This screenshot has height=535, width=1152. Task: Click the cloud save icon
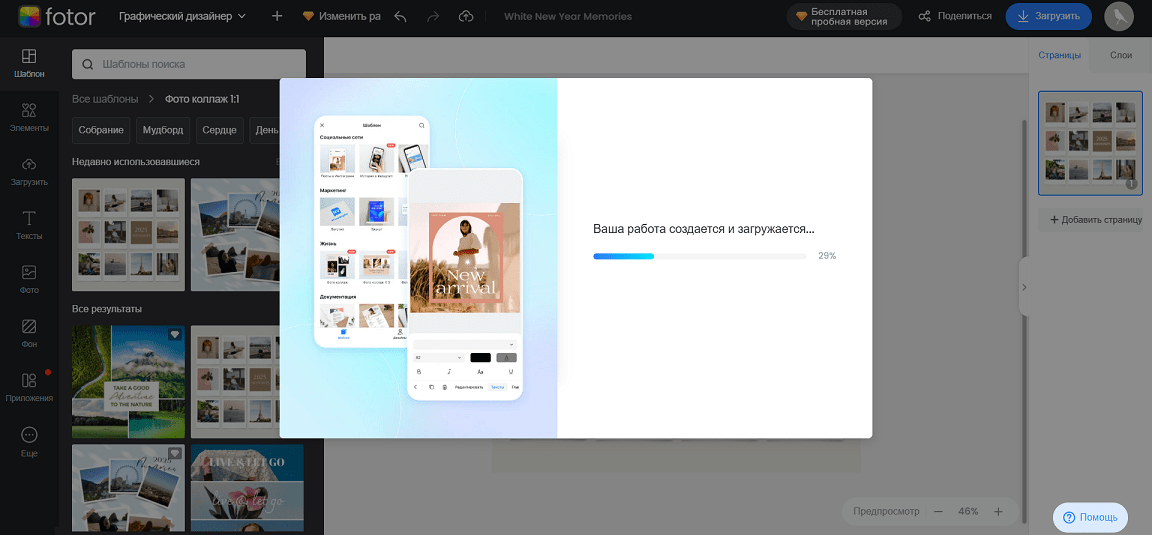pyautogui.click(x=466, y=16)
